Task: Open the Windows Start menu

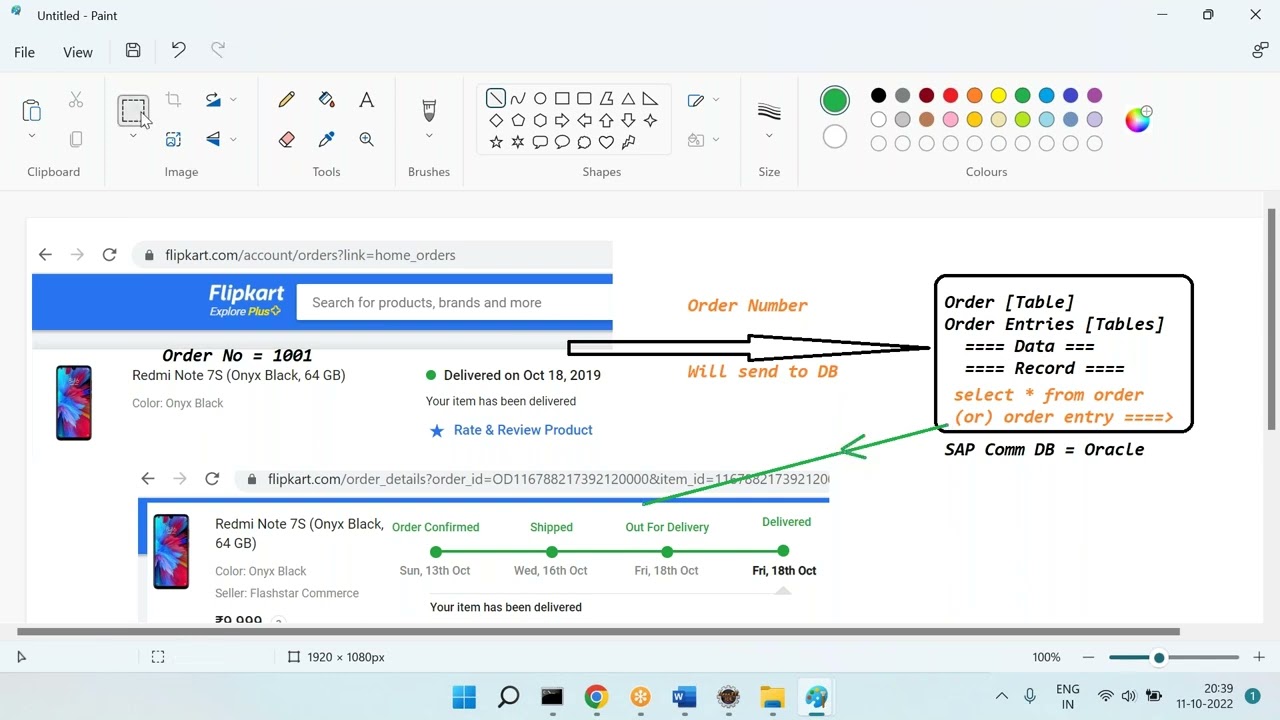Action: point(464,696)
